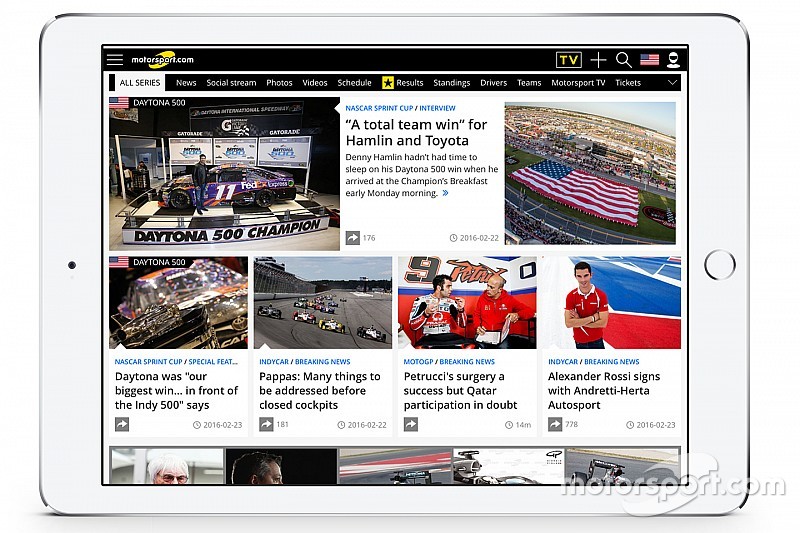This screenshot has width=800, height=533.
Task: Click INDYCAR link above Rossi article
Action: click(563, 362)
